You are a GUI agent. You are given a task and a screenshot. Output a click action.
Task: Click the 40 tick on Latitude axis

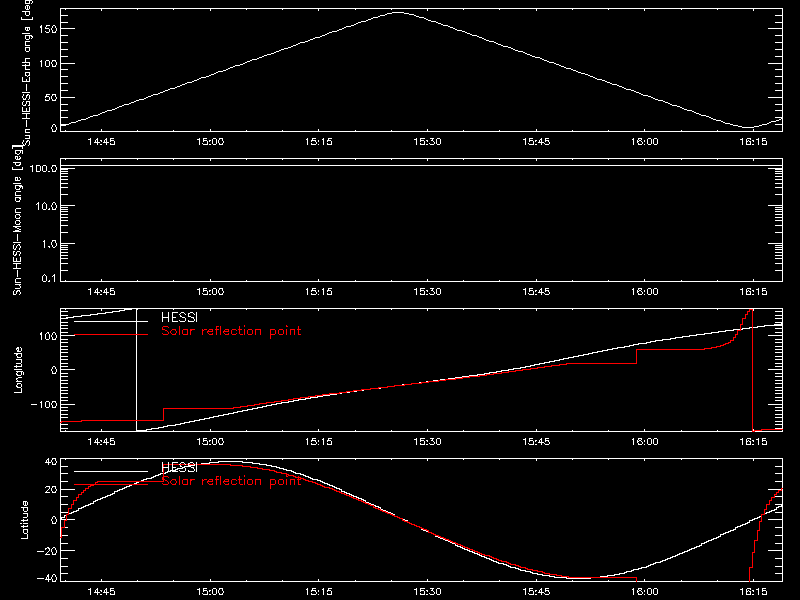click(x=52, y=462)
